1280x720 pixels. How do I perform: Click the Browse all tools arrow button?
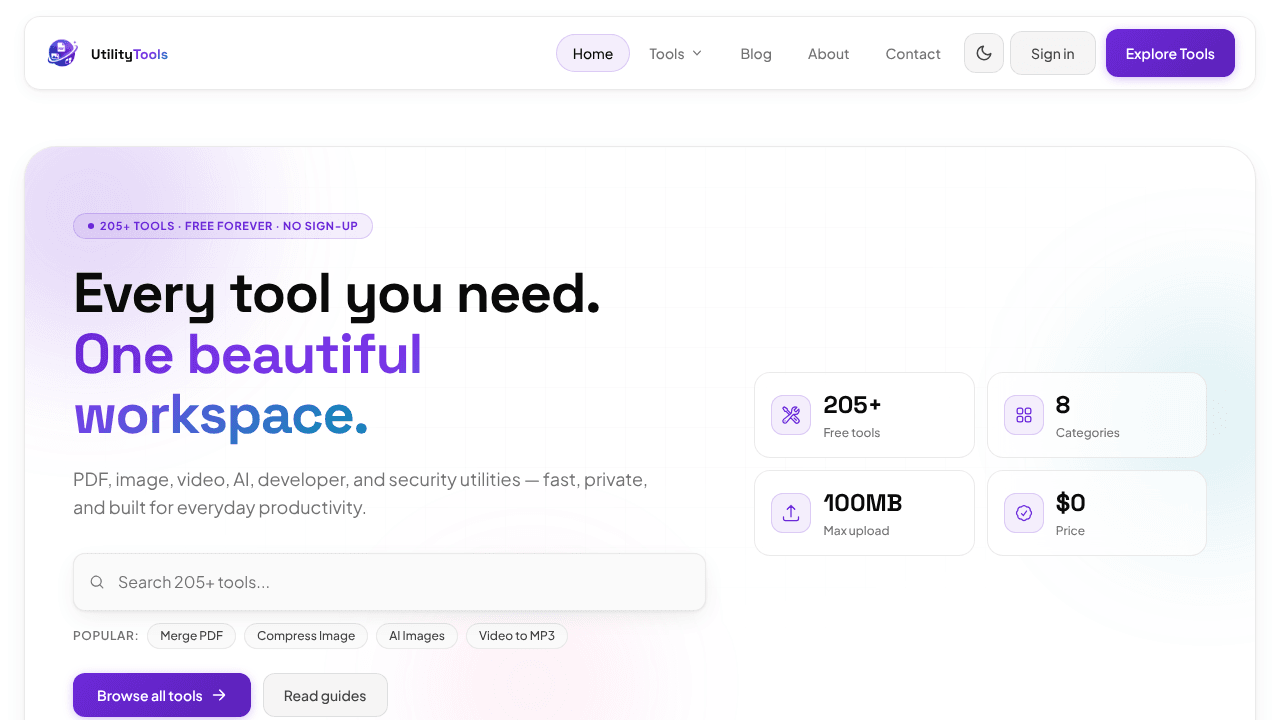[x=162, y=695]
